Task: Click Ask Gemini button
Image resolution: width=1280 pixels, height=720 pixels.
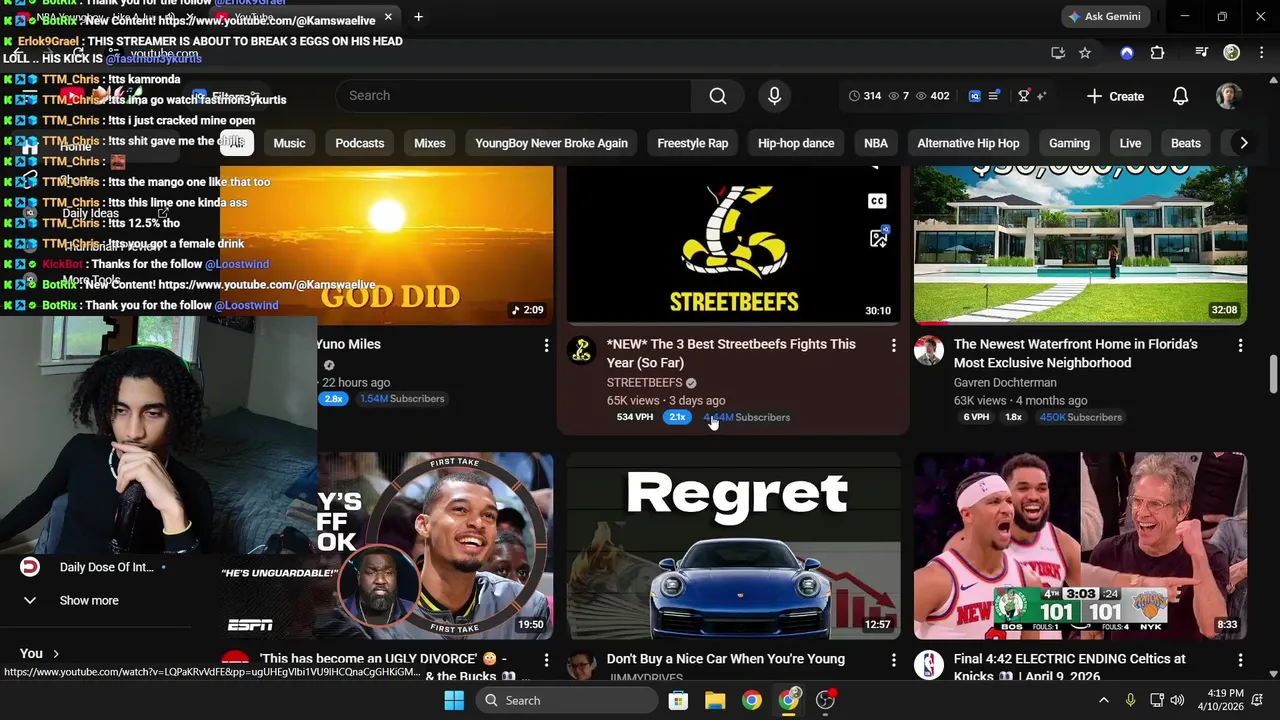Action: (x=1106, y=17)
